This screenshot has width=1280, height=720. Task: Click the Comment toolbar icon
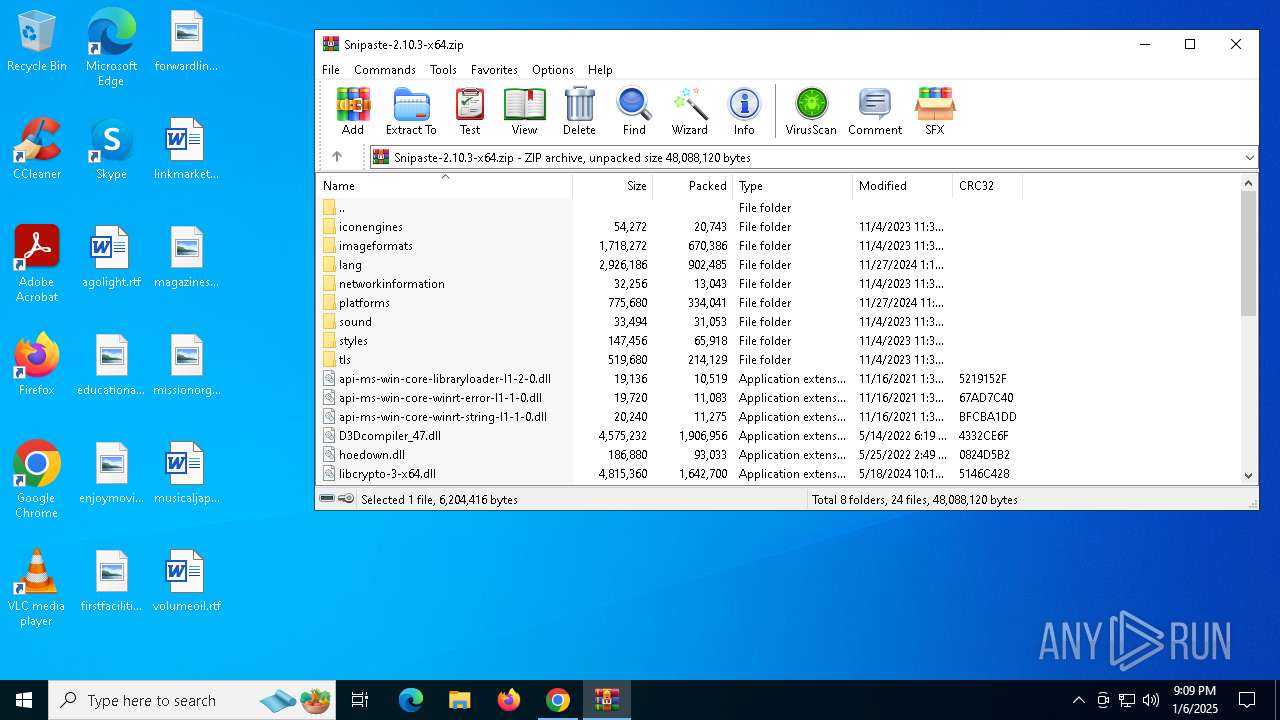tap(875, 111)
